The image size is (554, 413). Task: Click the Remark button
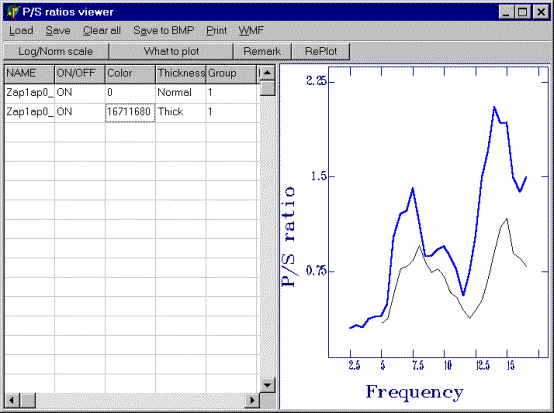pyautogui.click(x=262, y=52)
